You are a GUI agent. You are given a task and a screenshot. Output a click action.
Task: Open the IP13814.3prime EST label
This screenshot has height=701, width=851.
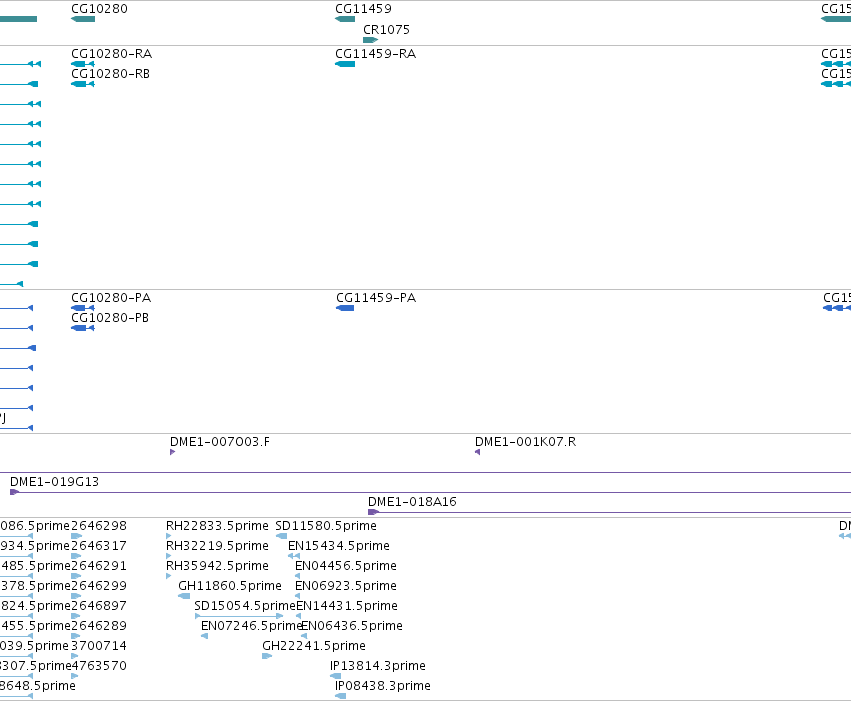(x=378, y=666)
